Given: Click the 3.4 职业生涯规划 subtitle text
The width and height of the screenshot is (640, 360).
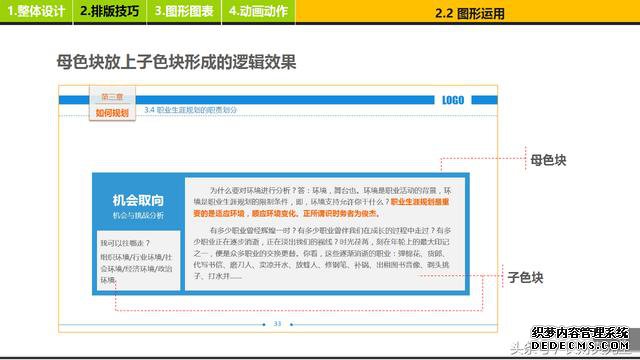Looking at the screenshot, I should [190, 110].
